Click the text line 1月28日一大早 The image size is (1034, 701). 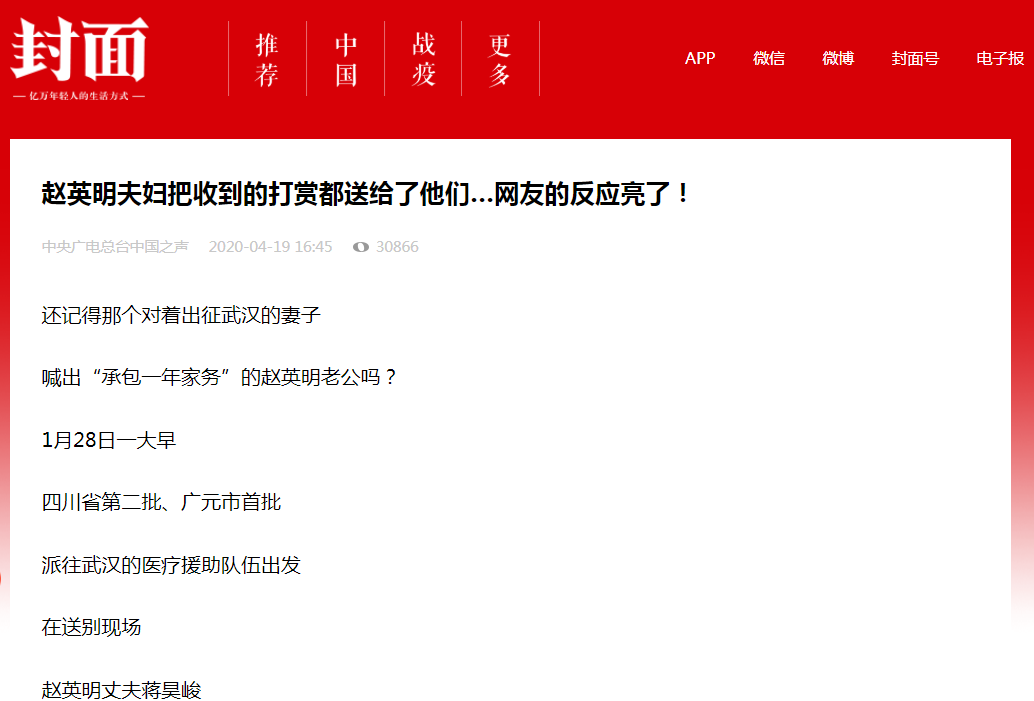109,440
